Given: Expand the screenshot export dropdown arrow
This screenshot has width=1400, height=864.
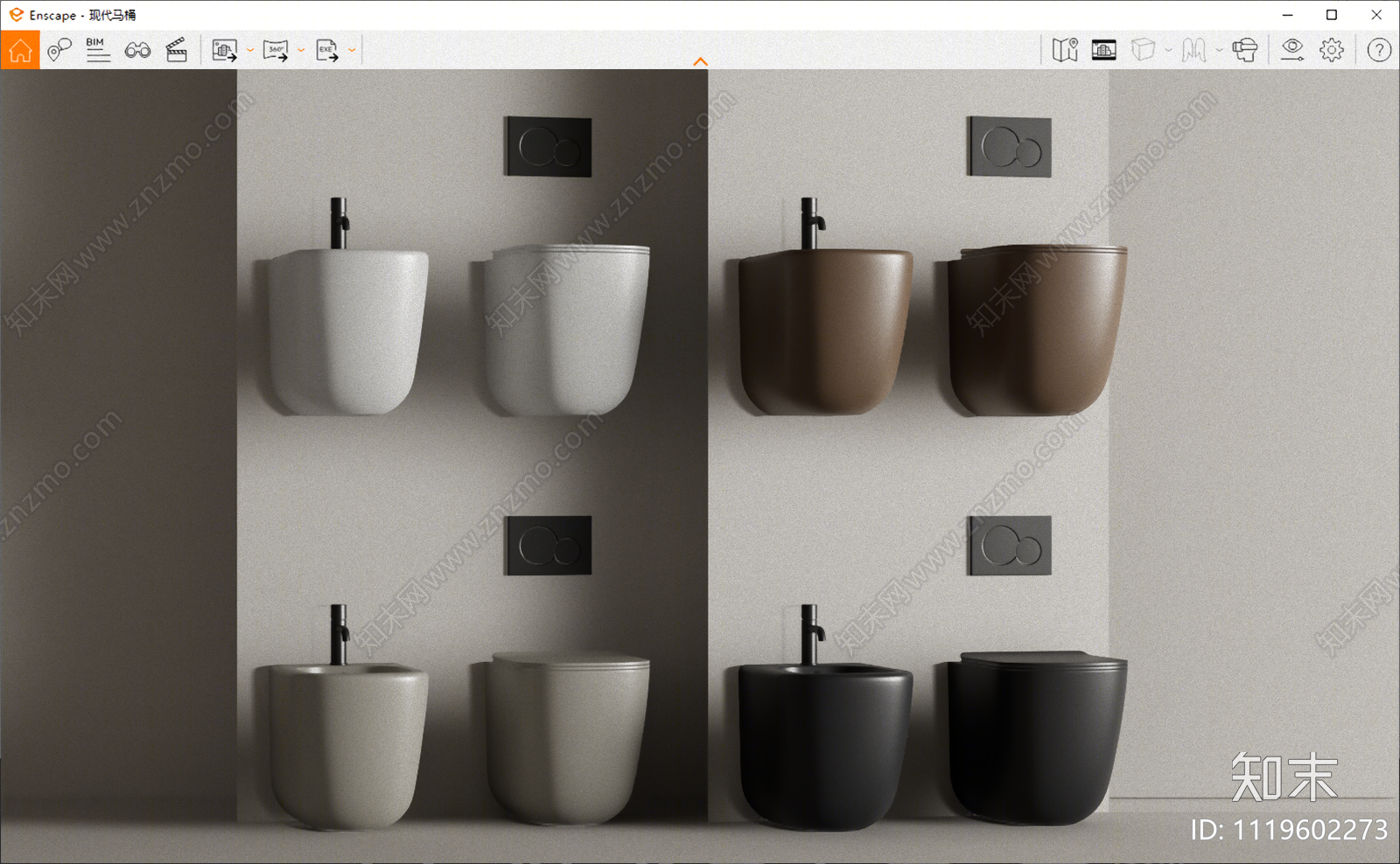Looking at the screenshot, I should (249, 50).
